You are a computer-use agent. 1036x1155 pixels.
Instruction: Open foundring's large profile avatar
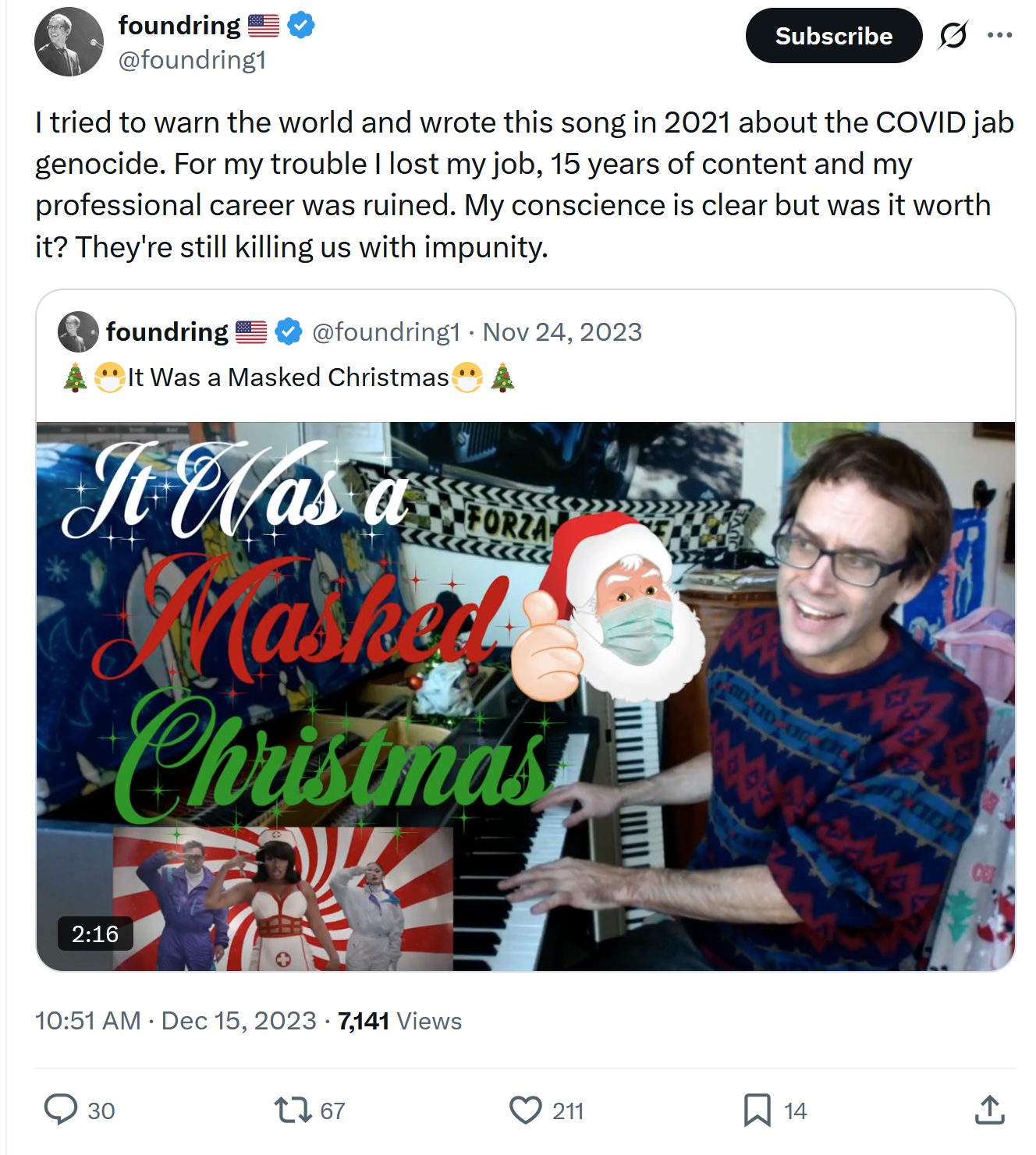click(x=69, y=42)
